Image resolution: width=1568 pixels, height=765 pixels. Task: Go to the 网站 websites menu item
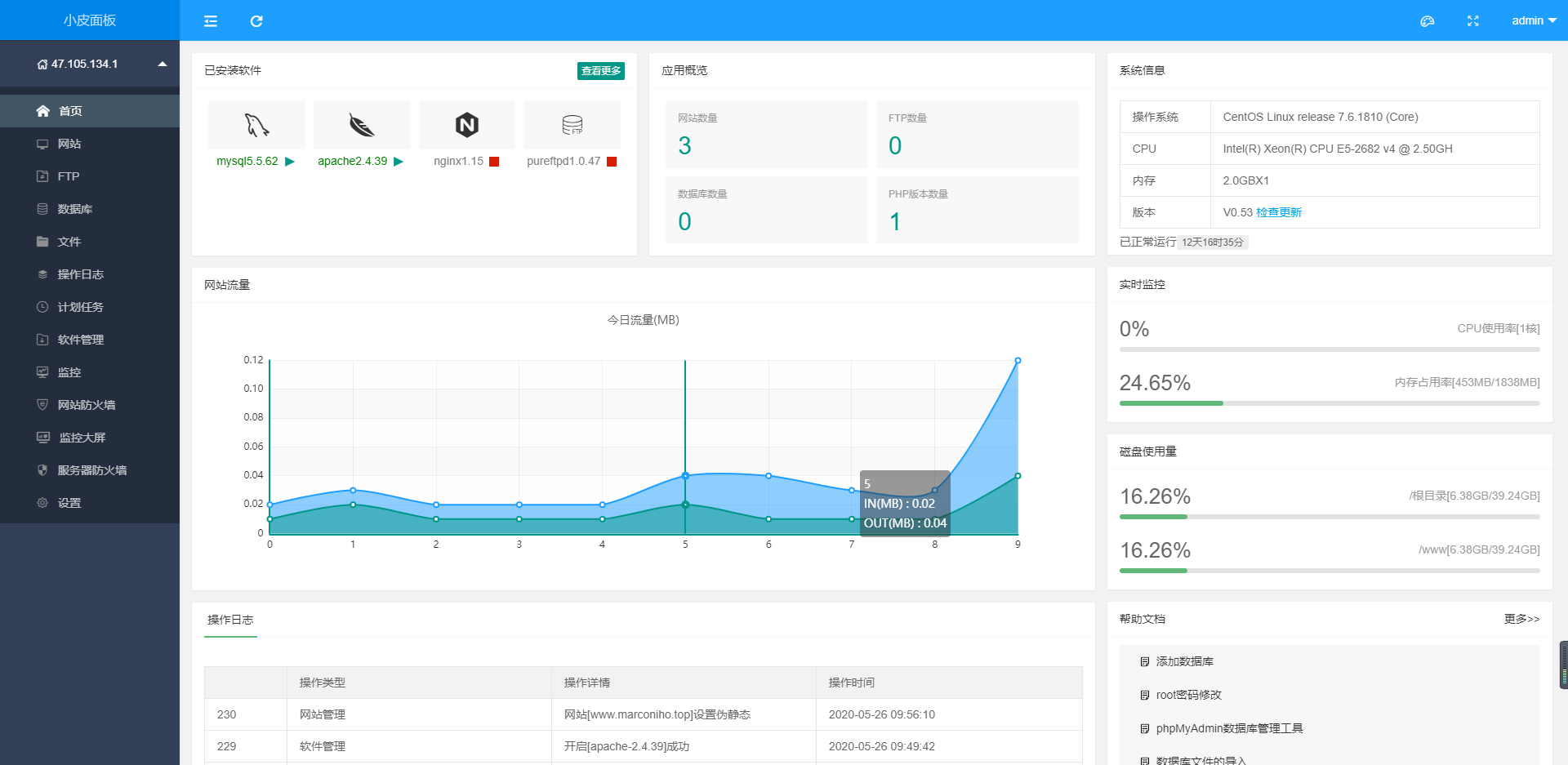point(90,144)
